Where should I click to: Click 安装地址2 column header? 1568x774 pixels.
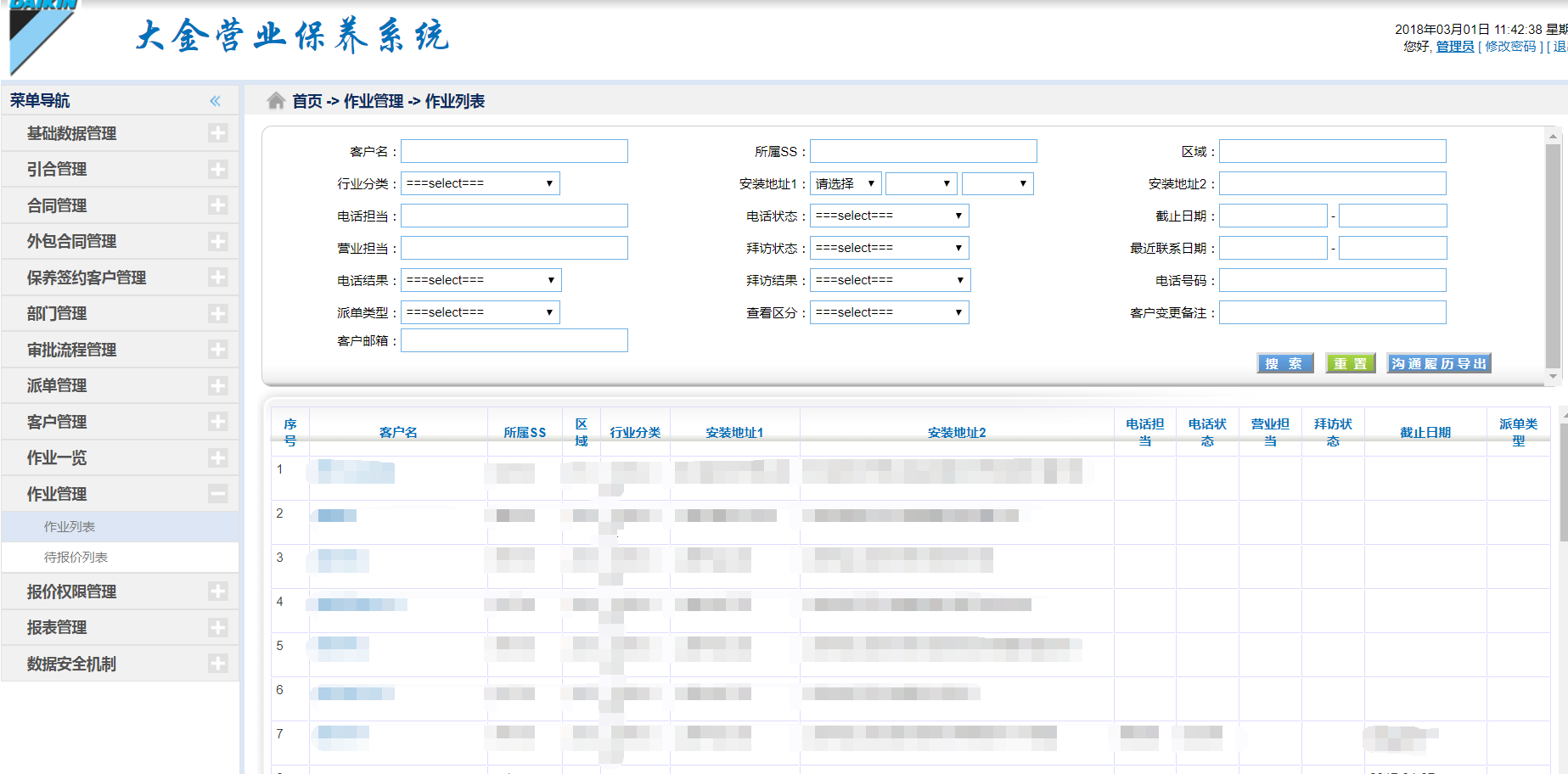tap(957, 432)
